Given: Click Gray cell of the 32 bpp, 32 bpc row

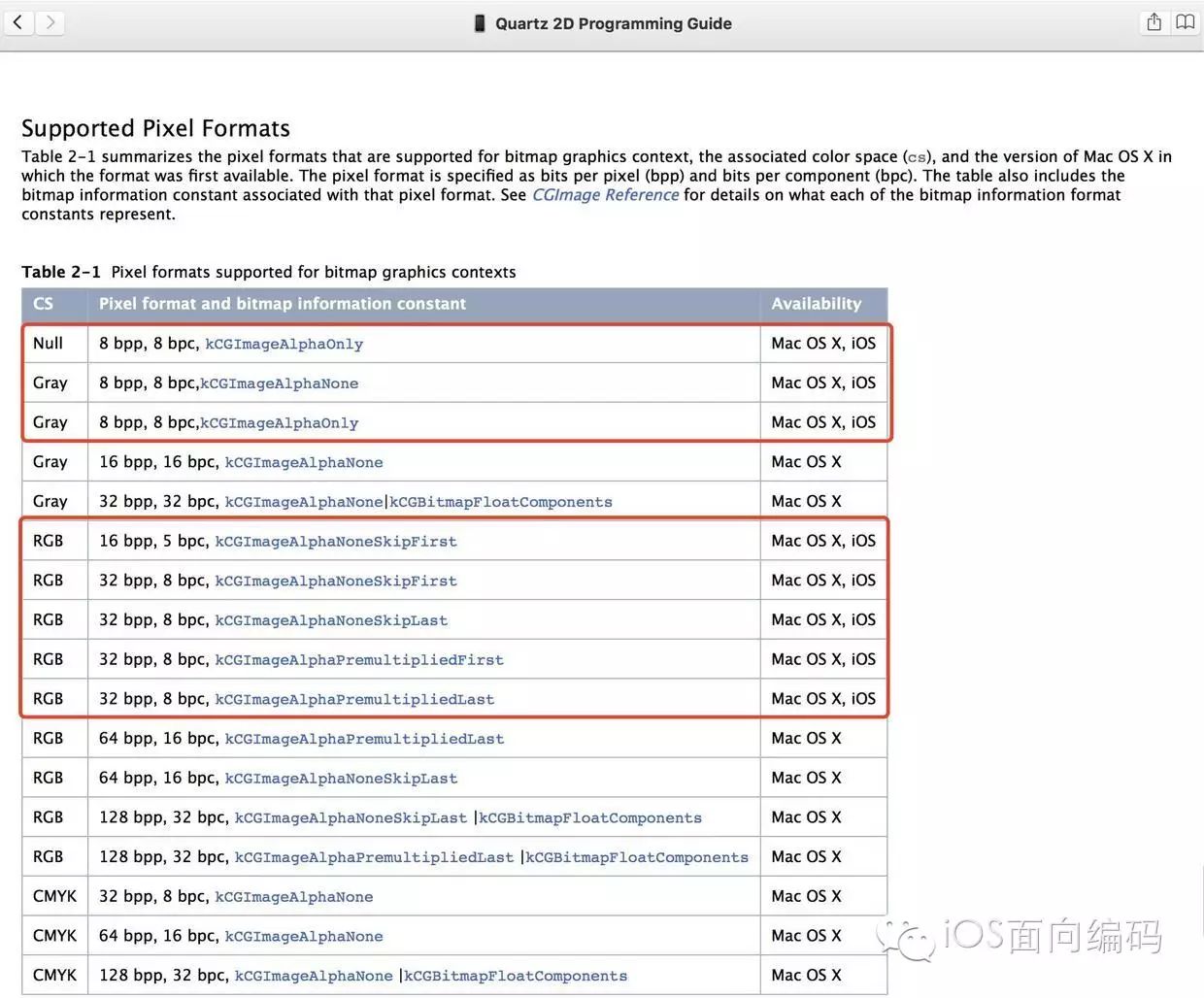Looking at the screenshot, I should 50,502.
